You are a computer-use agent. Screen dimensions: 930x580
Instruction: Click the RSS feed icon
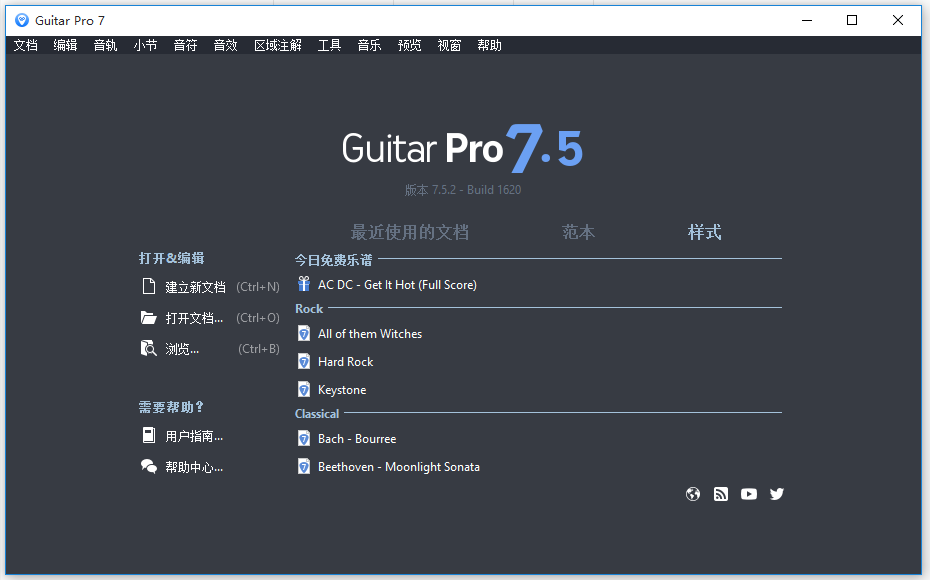tap(721, 493)
